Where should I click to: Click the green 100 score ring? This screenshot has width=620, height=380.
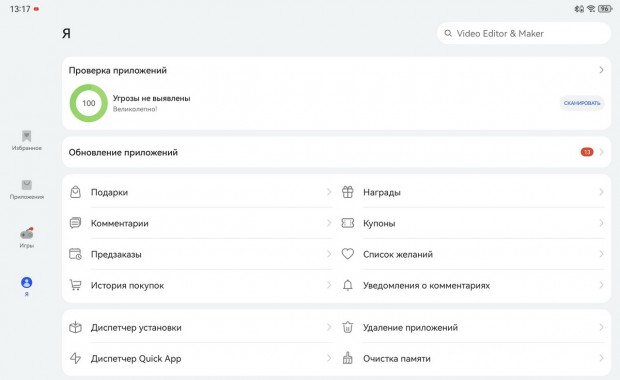(x=89, y=103)
